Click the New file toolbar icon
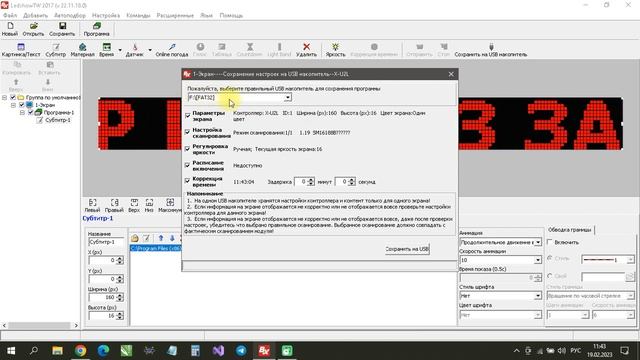 point(10,29)
